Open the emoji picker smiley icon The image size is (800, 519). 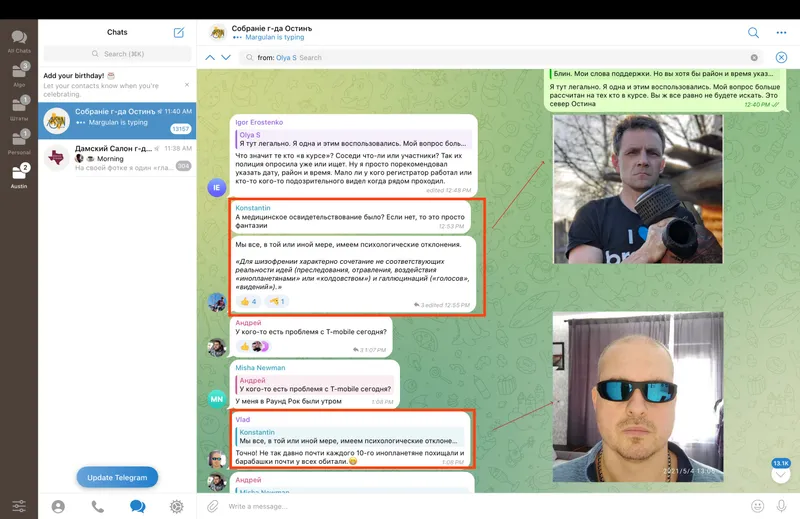pyautogui.click(x=758, y=506)
